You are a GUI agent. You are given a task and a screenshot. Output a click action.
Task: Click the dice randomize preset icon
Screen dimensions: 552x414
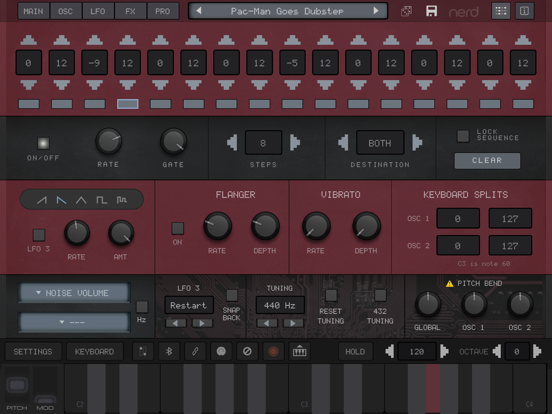(x=406, y=11)
